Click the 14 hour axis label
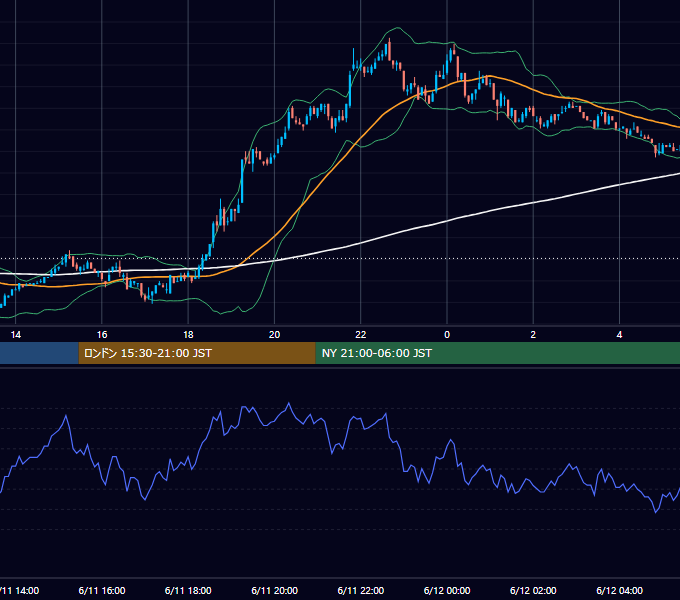This screenshot has width=680, height=600. [x=16, y=335]
